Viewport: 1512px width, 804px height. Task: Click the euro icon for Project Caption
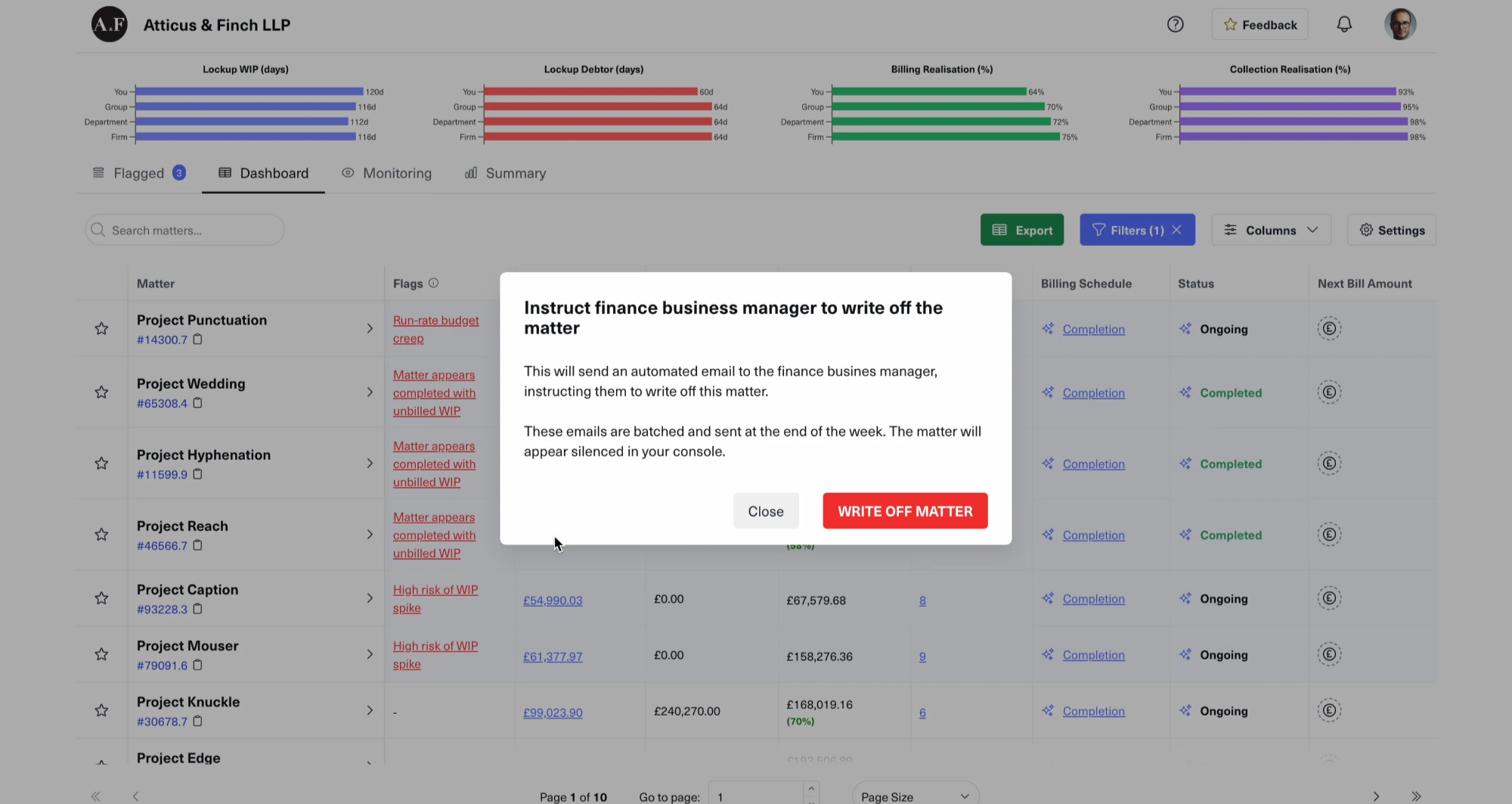pos(1329,598)
